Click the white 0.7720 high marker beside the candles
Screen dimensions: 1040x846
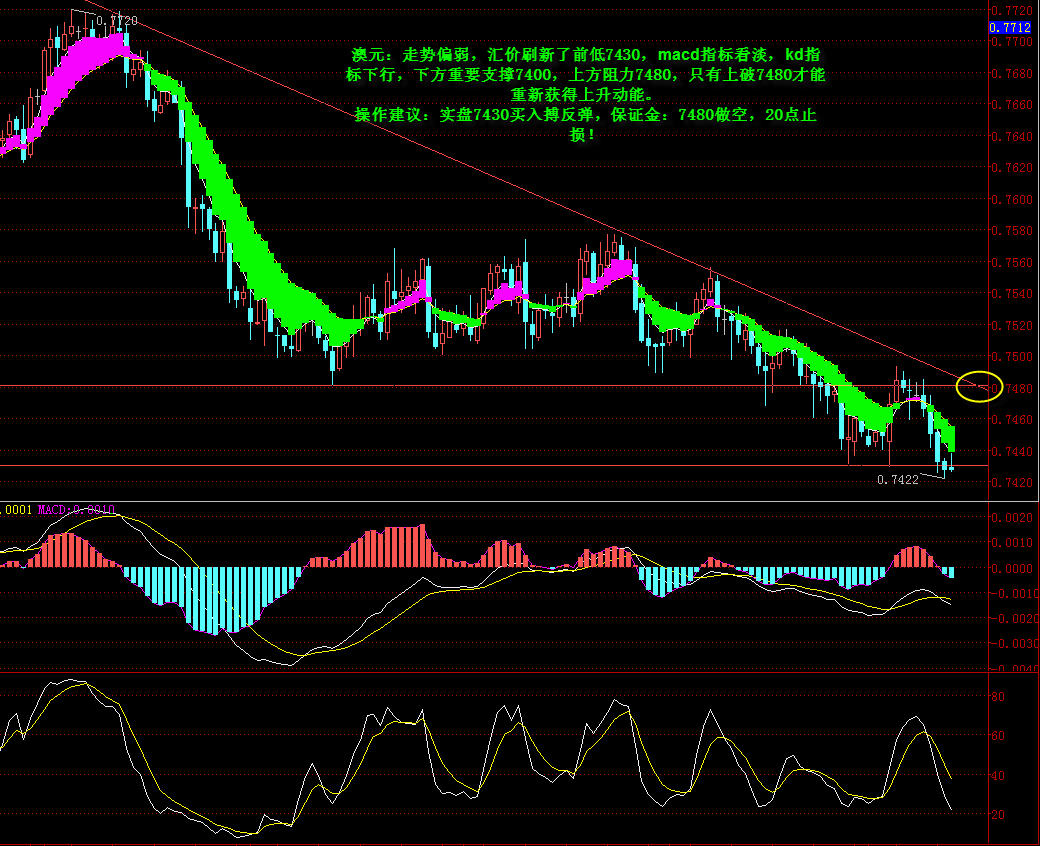pos(117,21)
